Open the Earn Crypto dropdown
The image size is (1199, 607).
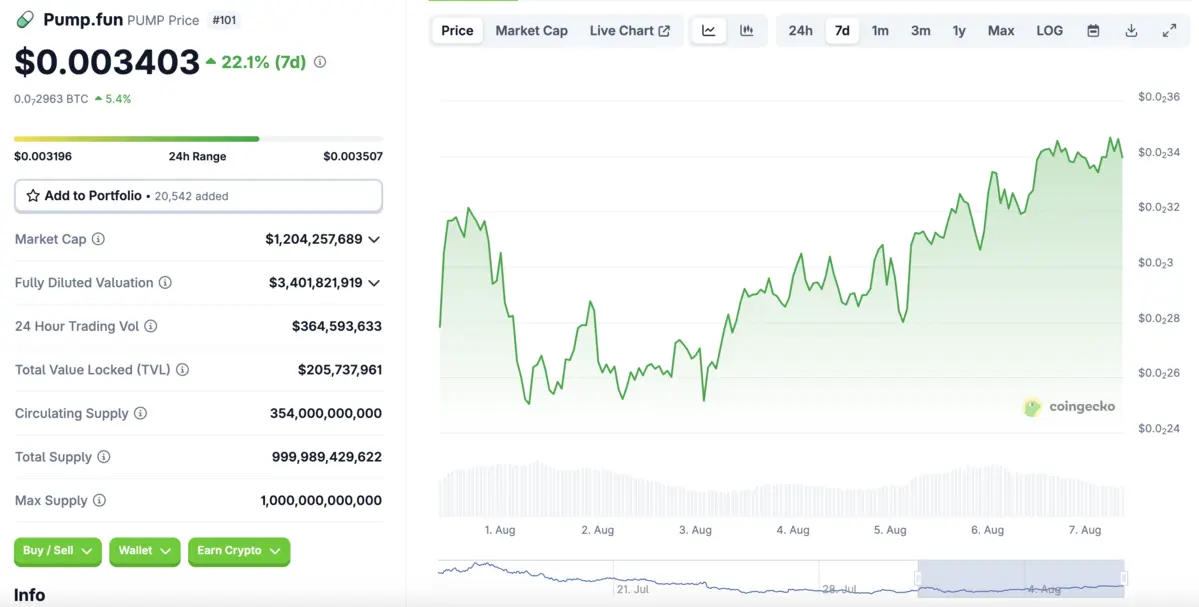(x=238, y=551)
